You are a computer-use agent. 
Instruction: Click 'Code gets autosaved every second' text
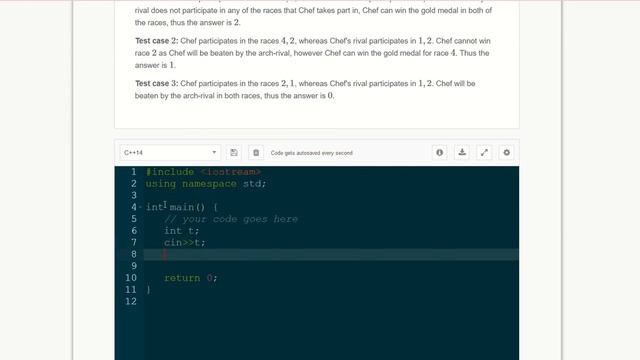[x=311, y=153]
